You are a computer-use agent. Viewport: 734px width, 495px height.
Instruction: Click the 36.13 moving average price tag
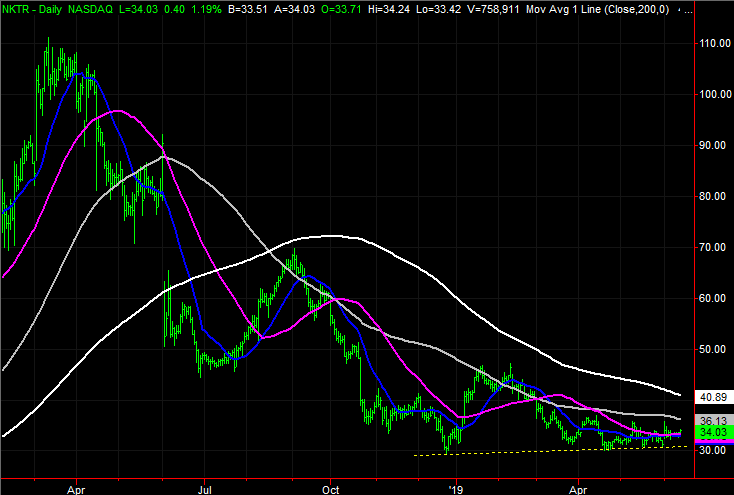pyautogui.click(x=713, y=421)
